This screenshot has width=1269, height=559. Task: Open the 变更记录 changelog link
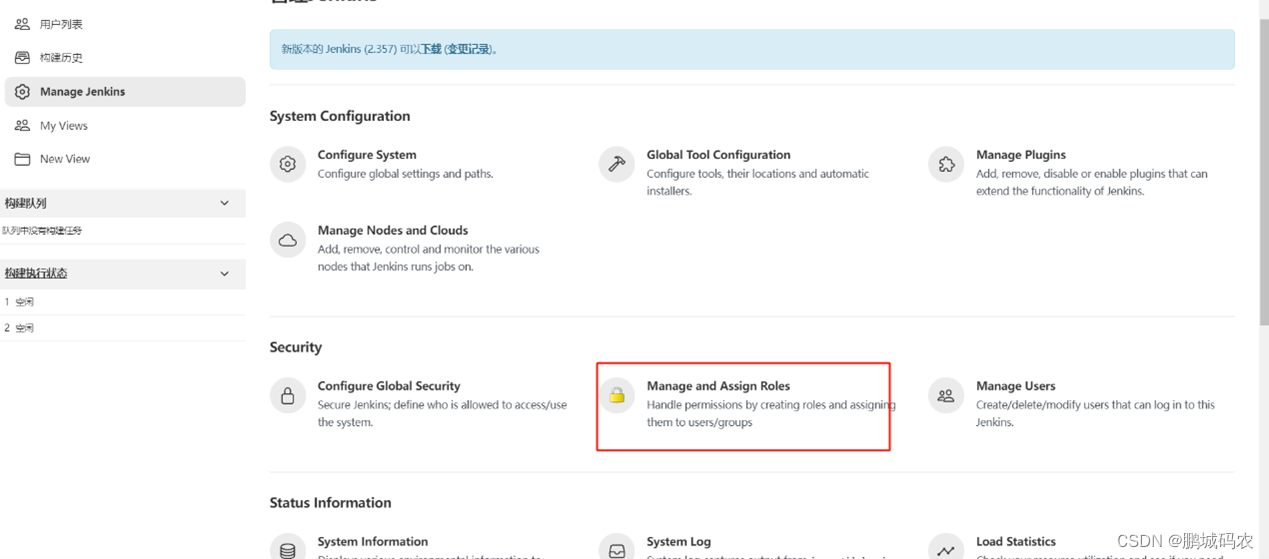pyautogui.click(x=469, y=49)
